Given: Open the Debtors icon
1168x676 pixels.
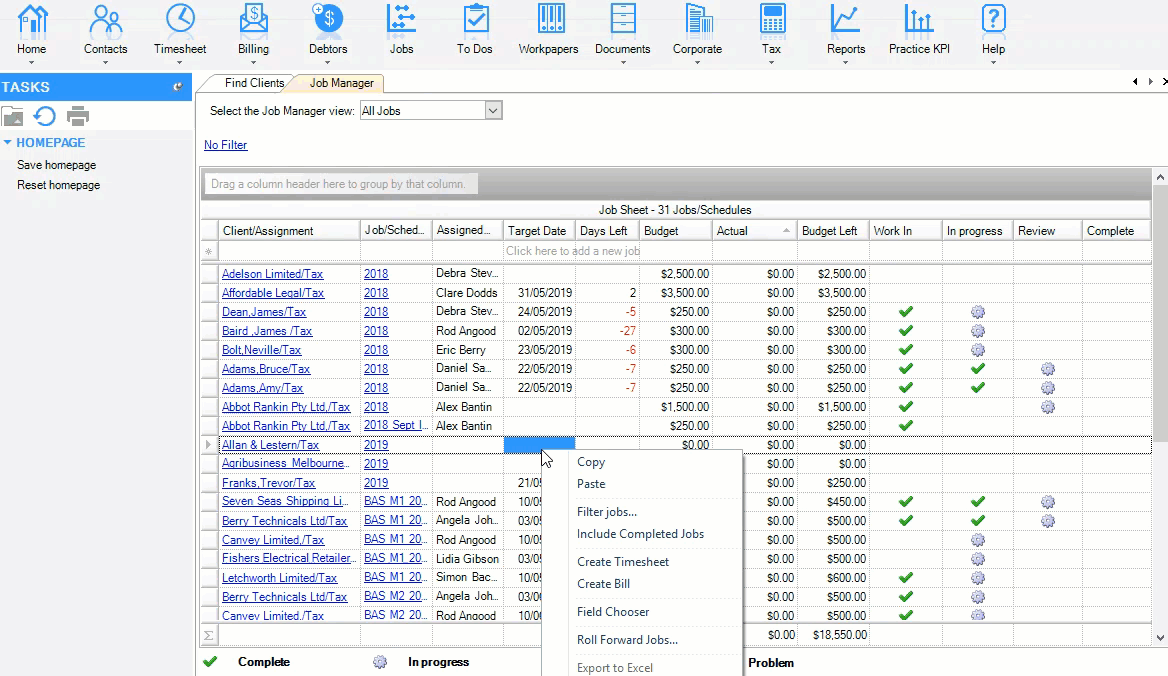Looking at the screenshot, I should [x=327, y=20].
